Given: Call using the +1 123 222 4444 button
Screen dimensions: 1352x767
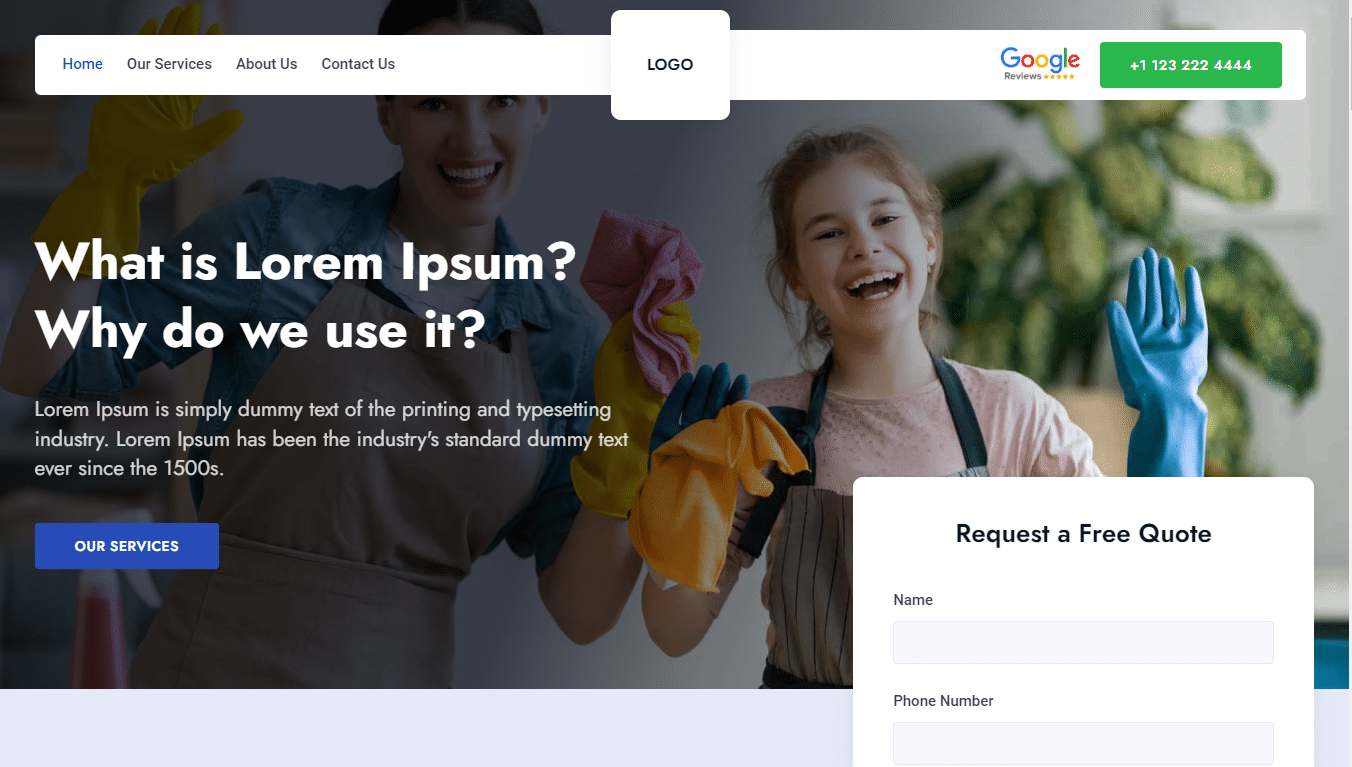Looking at the screenshot, I should click(x=1191, y=65).
